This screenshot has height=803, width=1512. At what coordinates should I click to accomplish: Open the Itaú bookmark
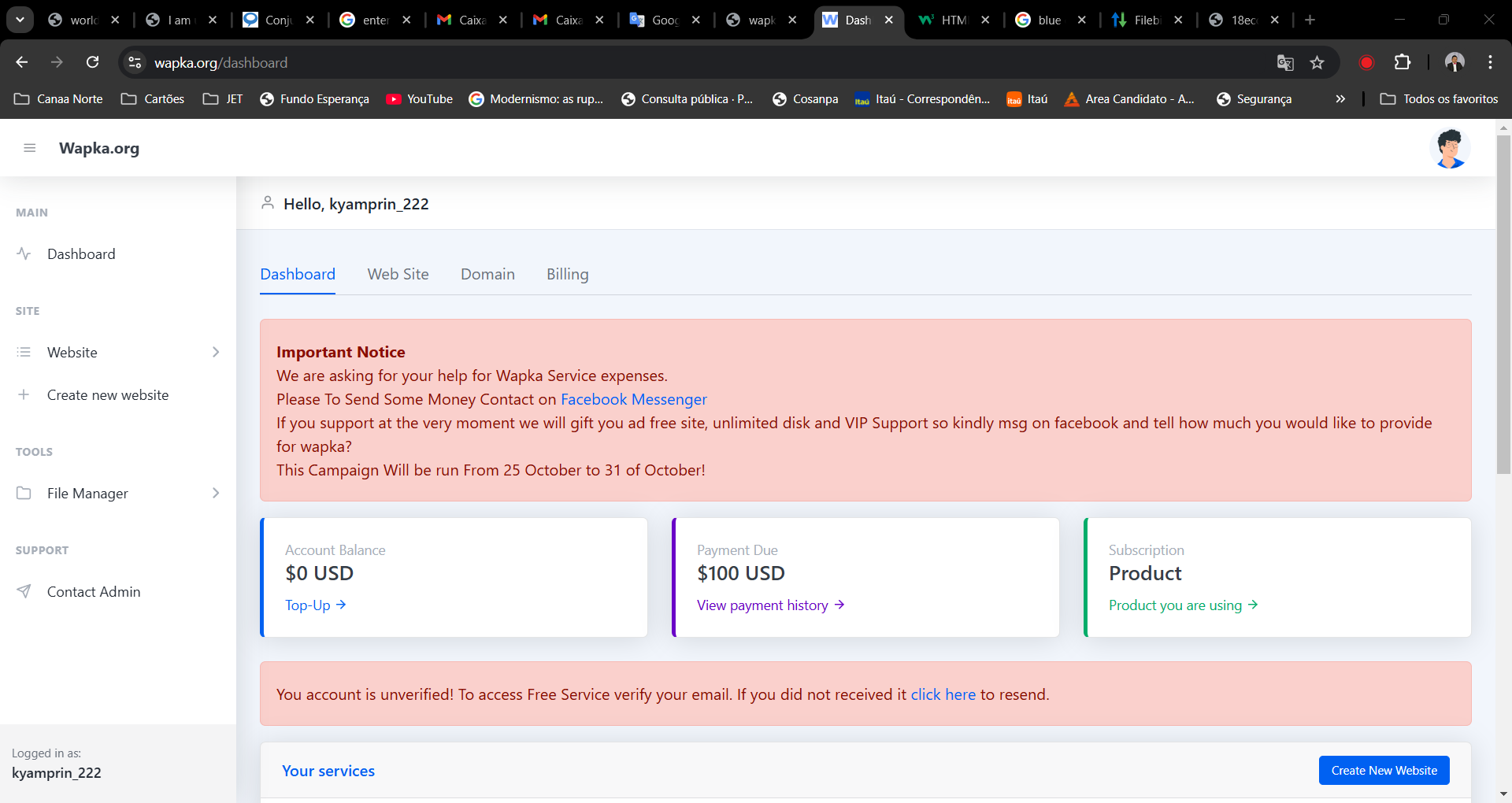[x=1027, y=98]
